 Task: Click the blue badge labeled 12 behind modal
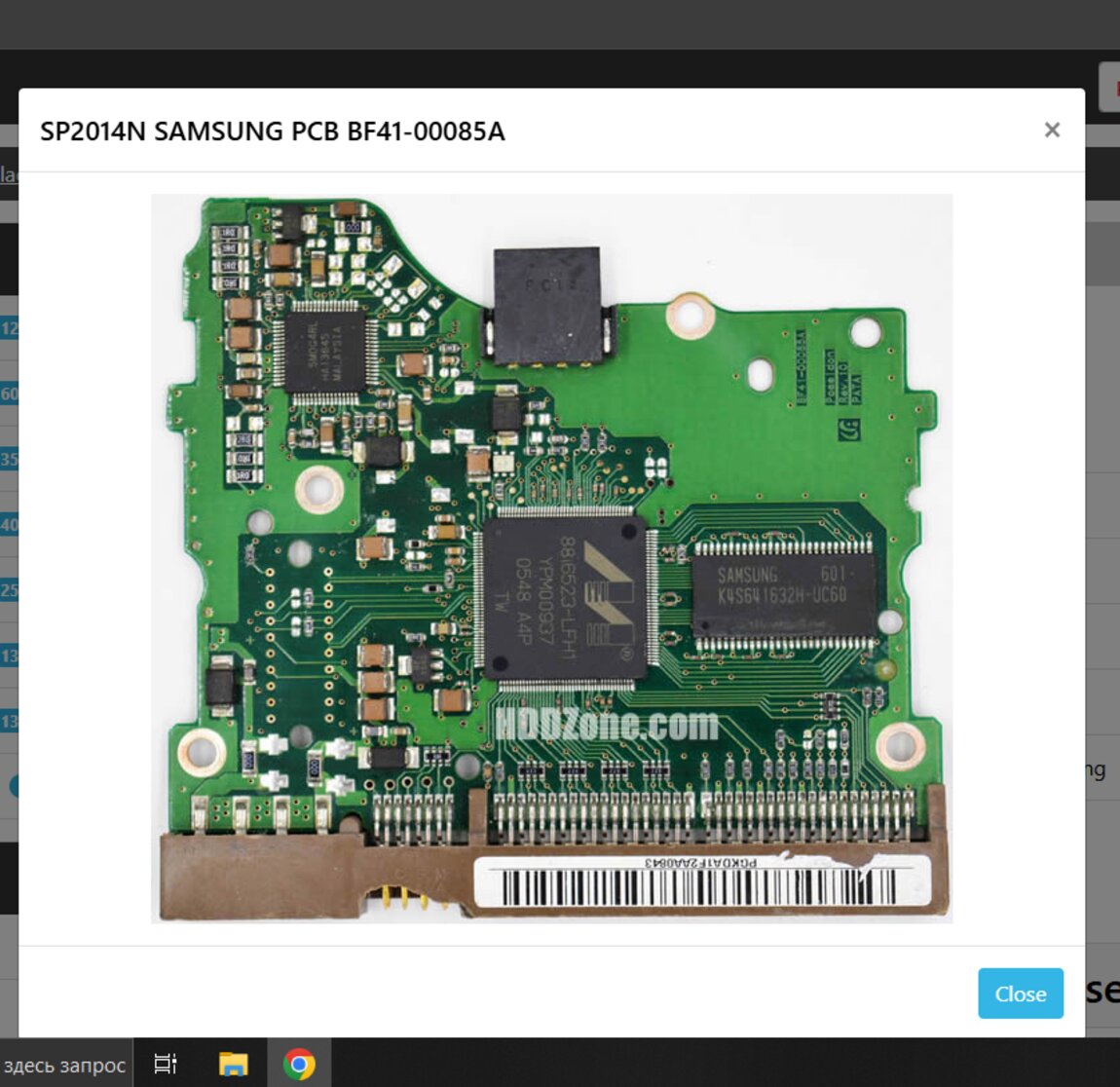coord(9,328)
